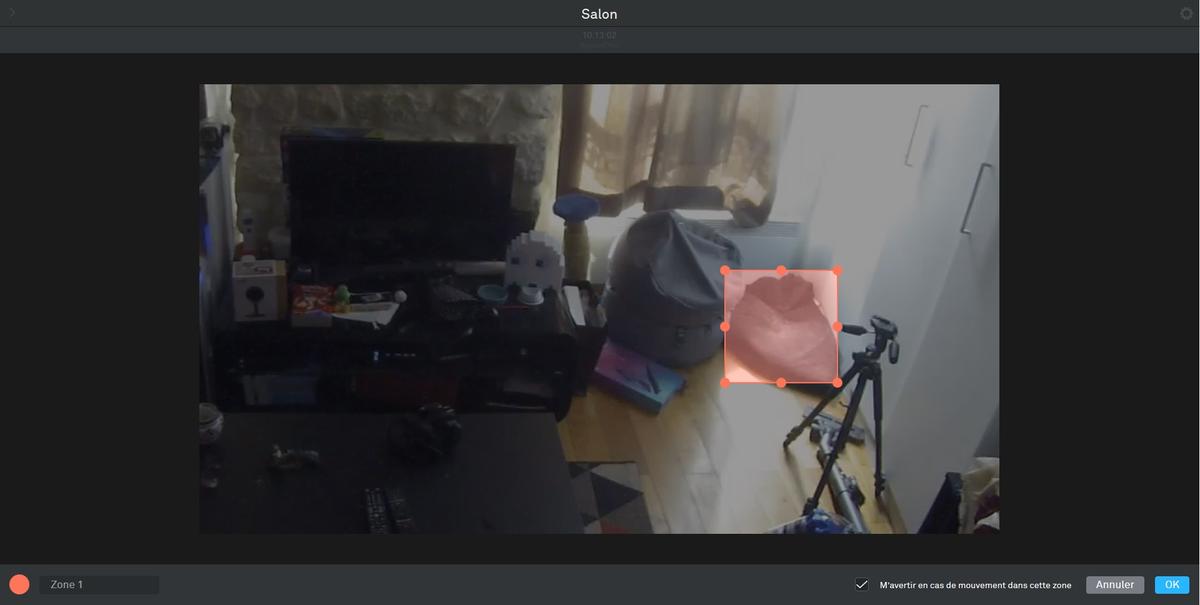Click the Salon title in the header

(599, 14)
